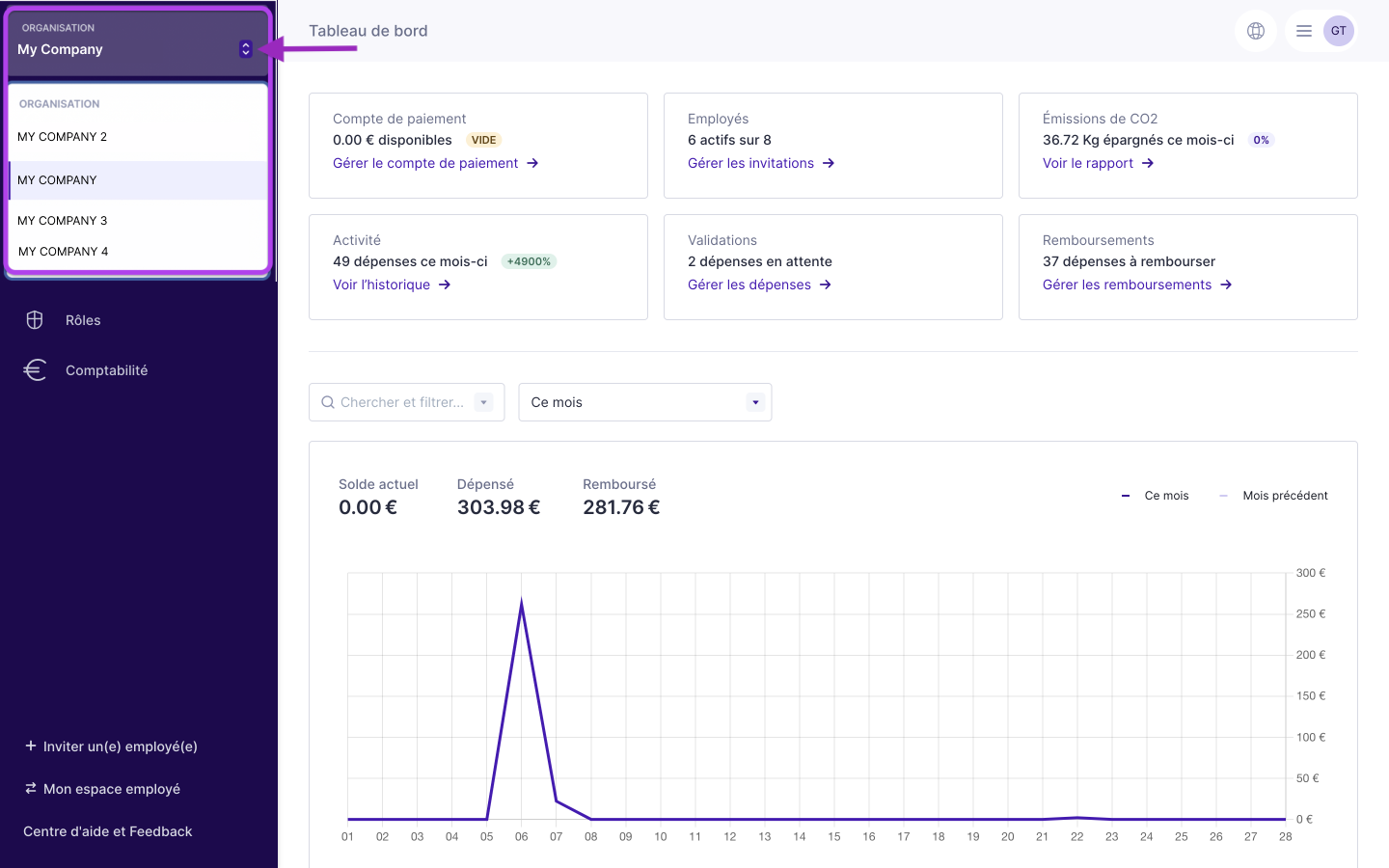Viewport: 1389px width, 868px height.
Task: Open Gérer les dépenses link
Action: coord(749,285)
